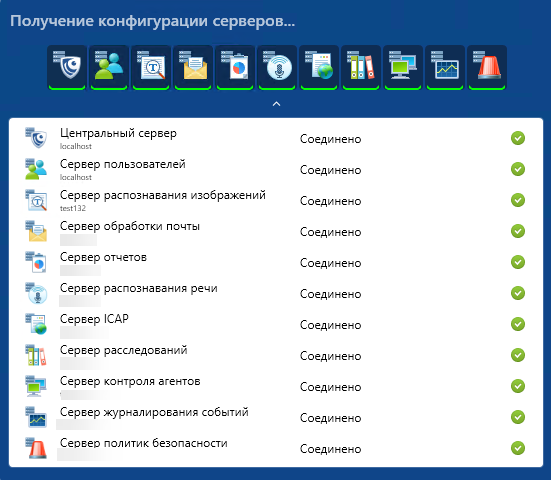The width and height of the screenshot is (551, 480).
Task: Click the central server shield icon tile
Action: [67, 67]
